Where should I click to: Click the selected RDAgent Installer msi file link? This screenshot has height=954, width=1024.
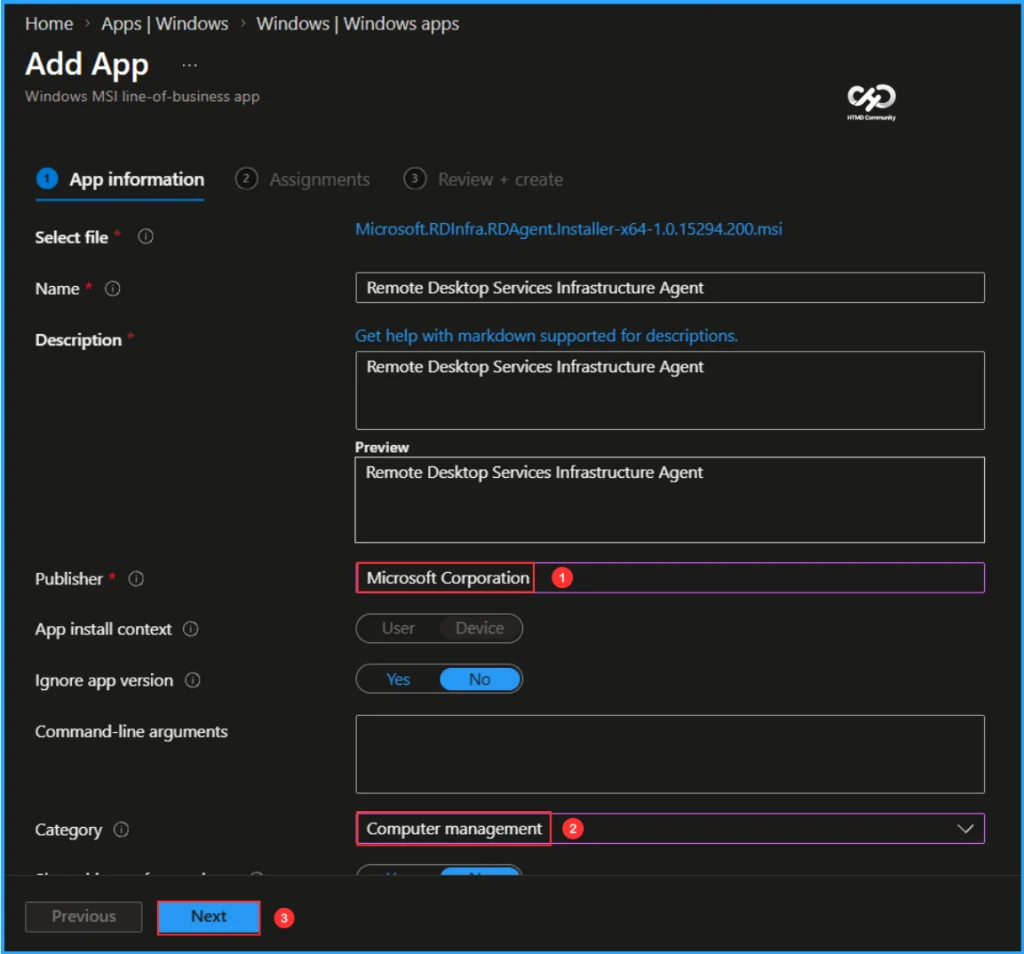point(569,229)
